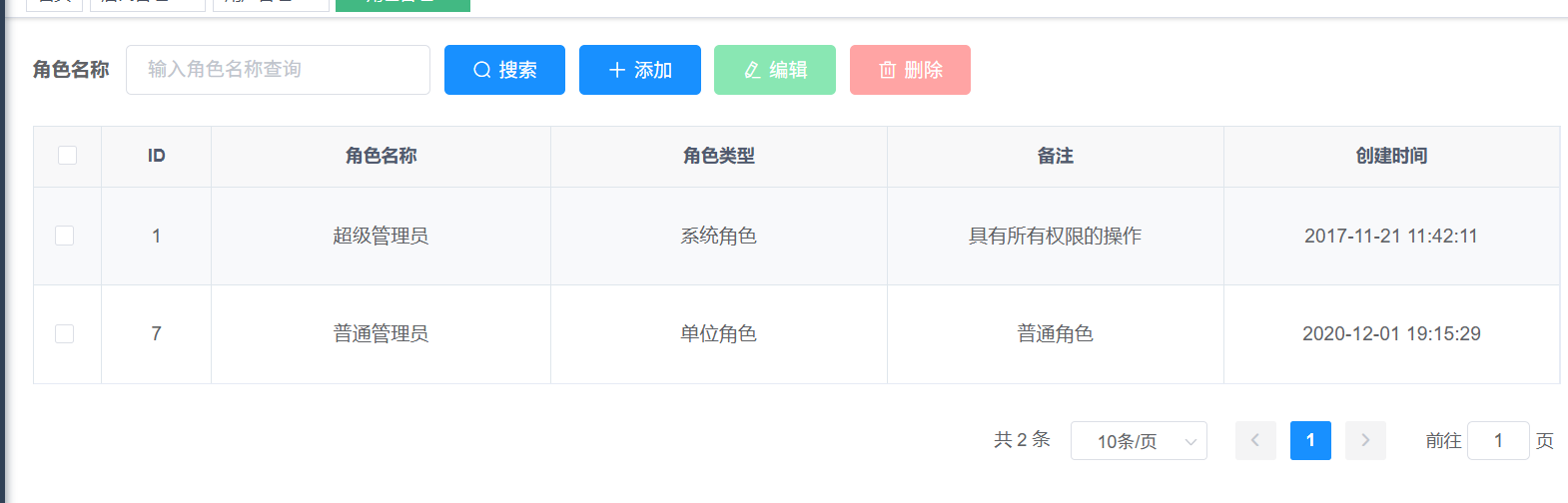The height and width of the screenshot is (503, 1568).
Task: Click ID cell with value 1
Action: pyautogui.click(x=156, y=236)
